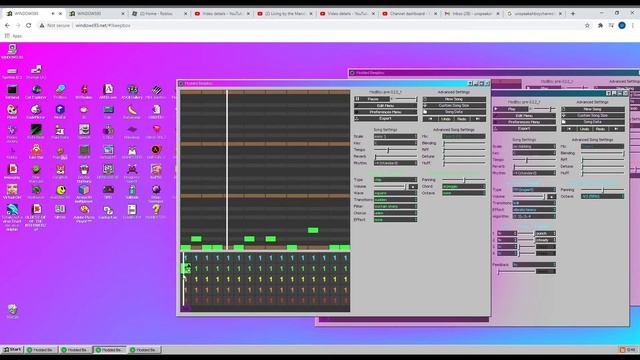Screen dimensions: 640x360
Task: Adjust the Panning slider in front window
Action: pos(464,180)
